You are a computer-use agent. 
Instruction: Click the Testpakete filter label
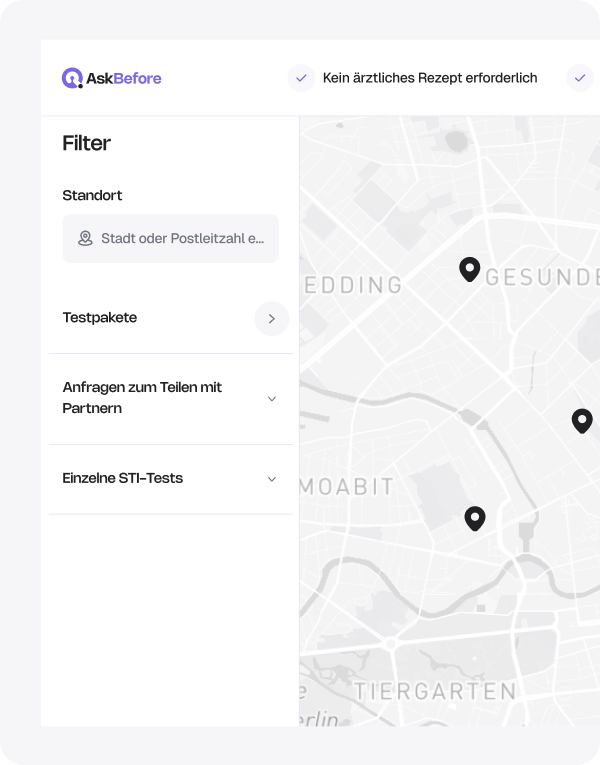pos(100,318)
